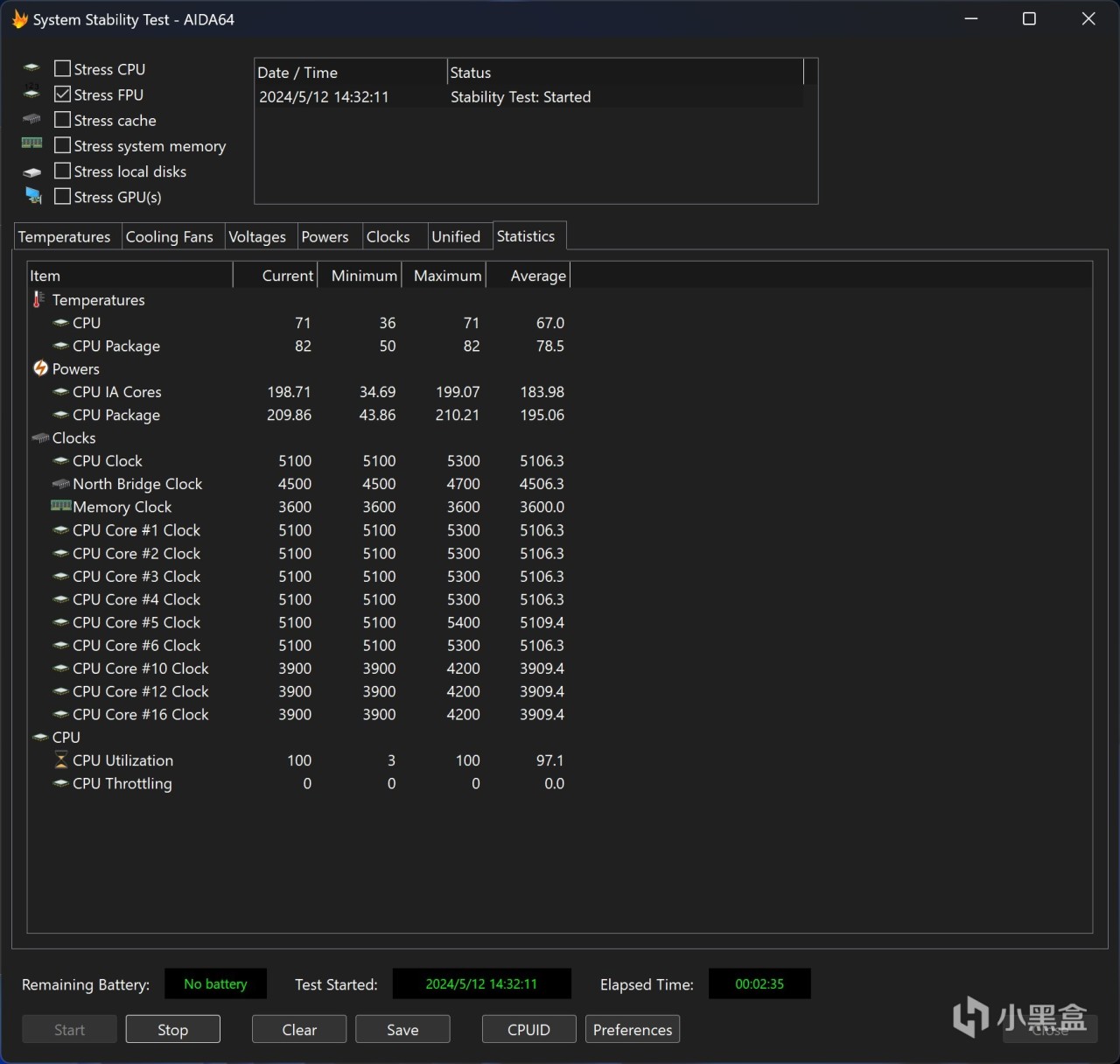
Task: Click the green Memory Clock module icon
Action: point(60,506)
